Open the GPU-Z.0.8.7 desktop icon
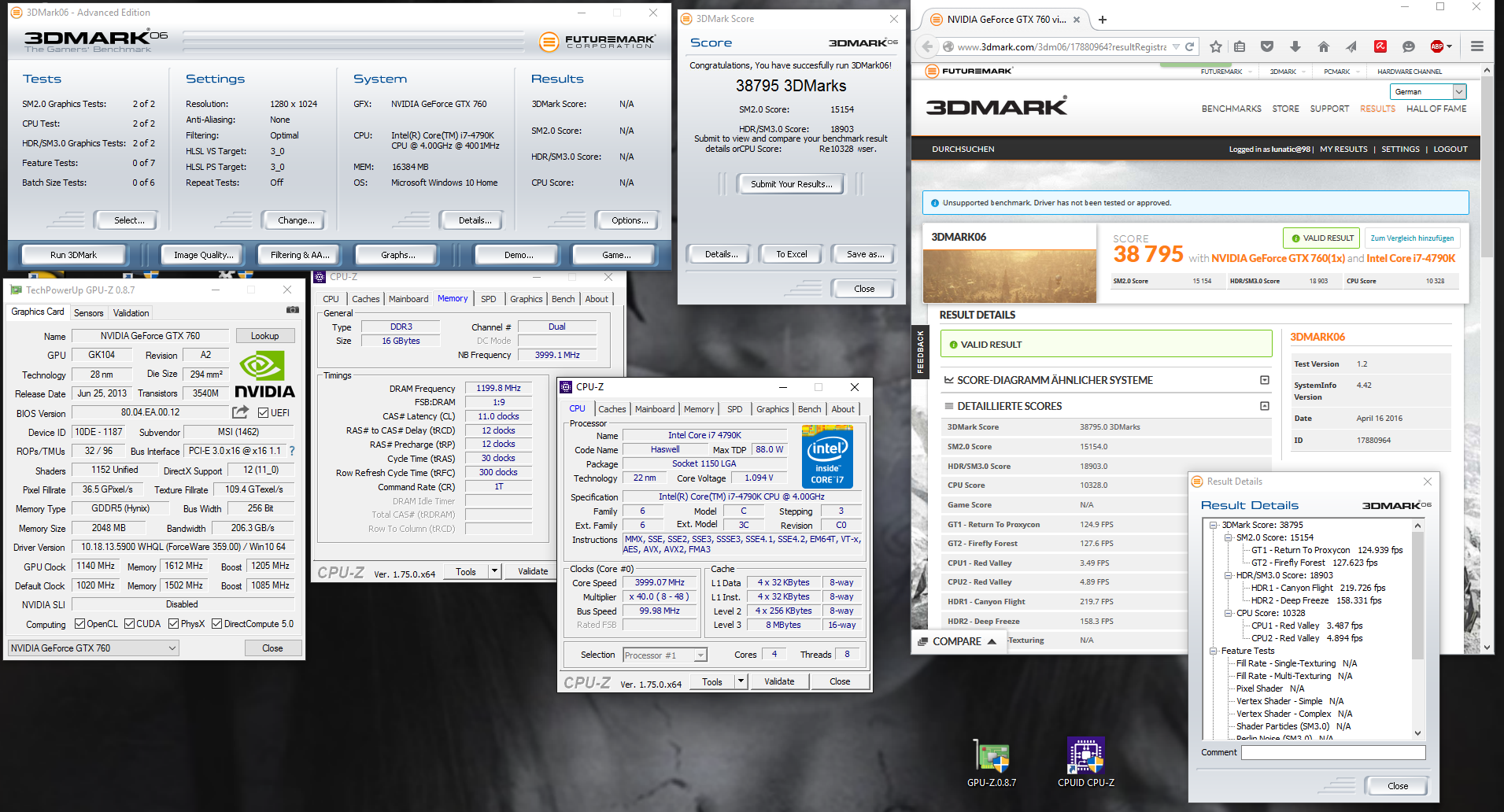 (992, 763)
